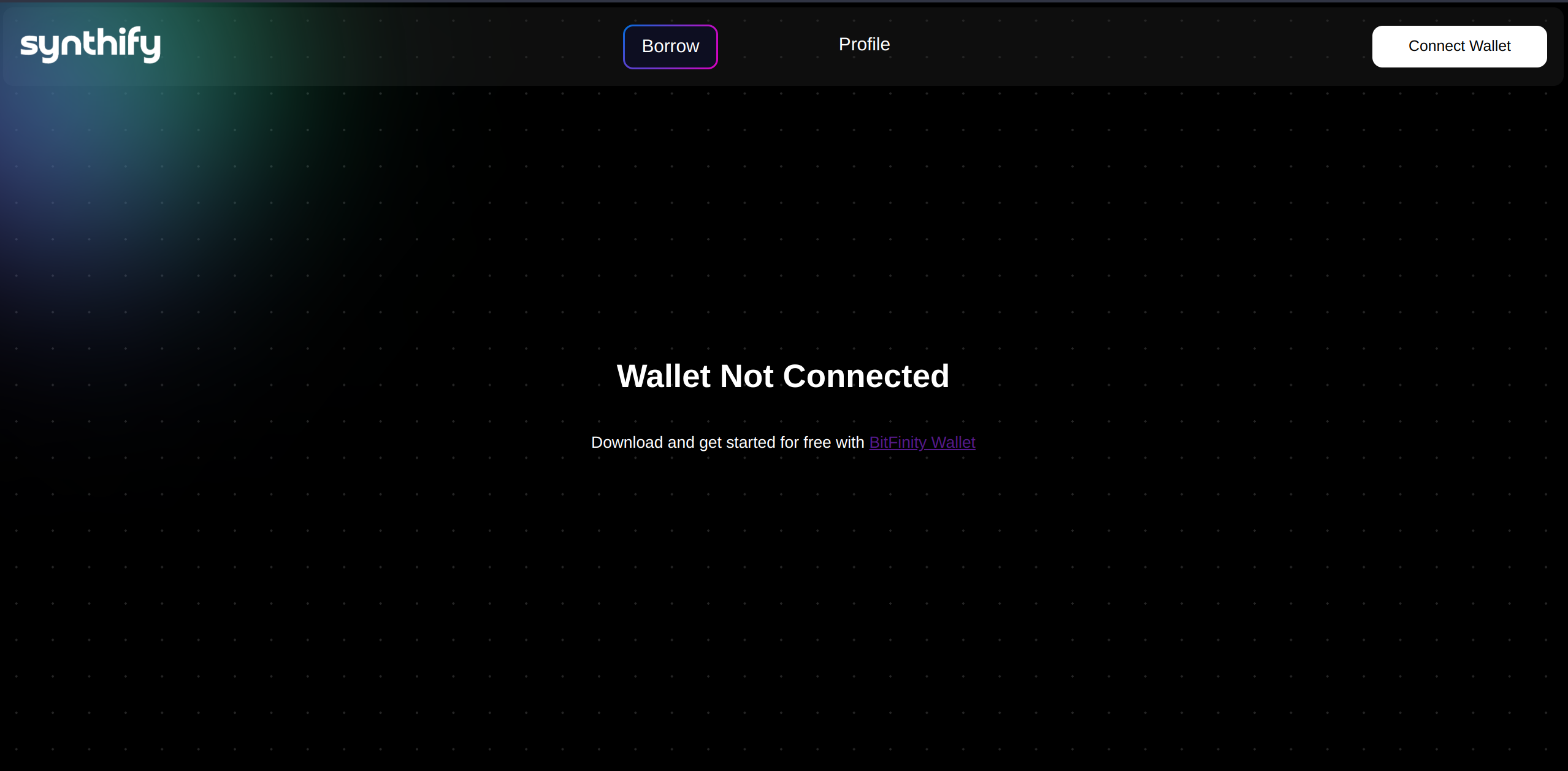Click the word 'Wallet' in Connect Wallet

[x=1490, y=46]
